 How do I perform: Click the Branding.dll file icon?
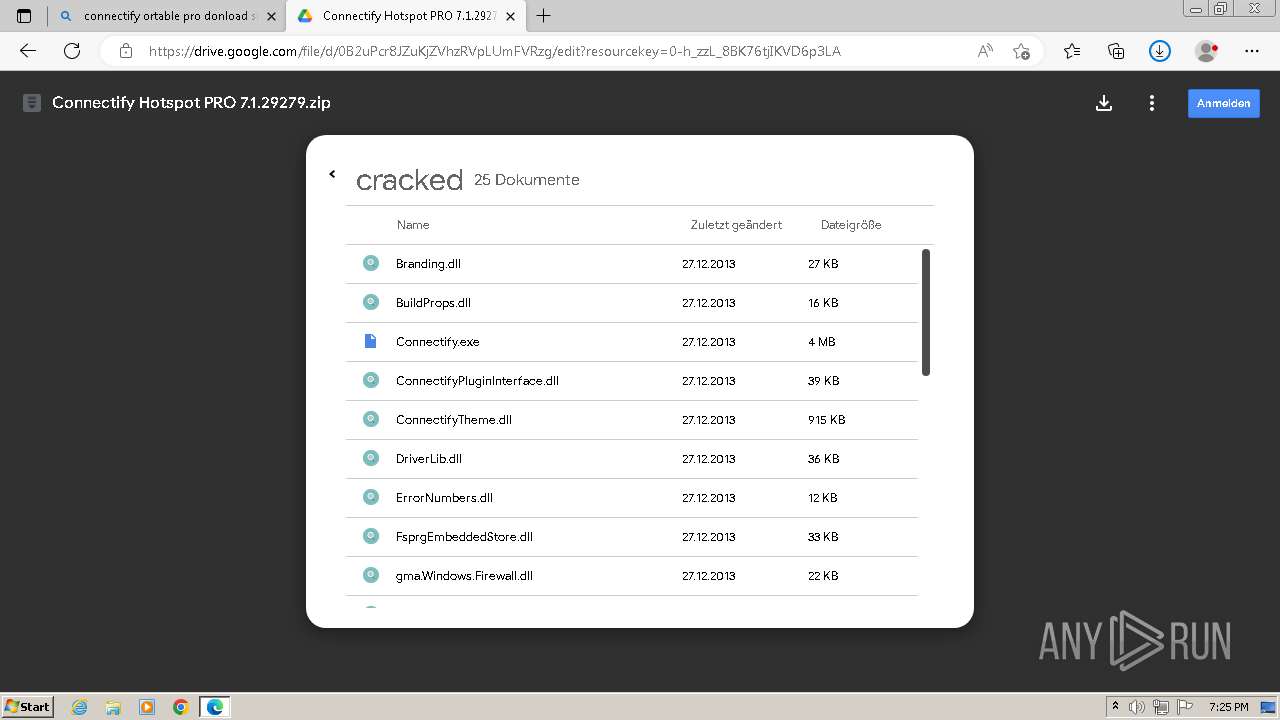pos(371,263)
